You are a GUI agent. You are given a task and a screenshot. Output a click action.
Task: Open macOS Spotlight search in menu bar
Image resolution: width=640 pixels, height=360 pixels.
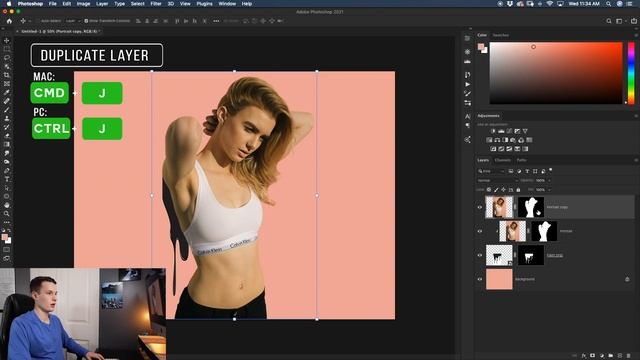click(x=609, y=4)
